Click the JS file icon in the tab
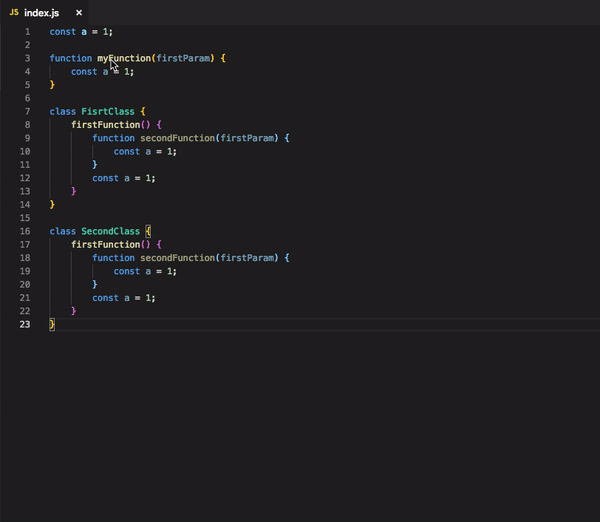600x522 pixels. [14, 12]
